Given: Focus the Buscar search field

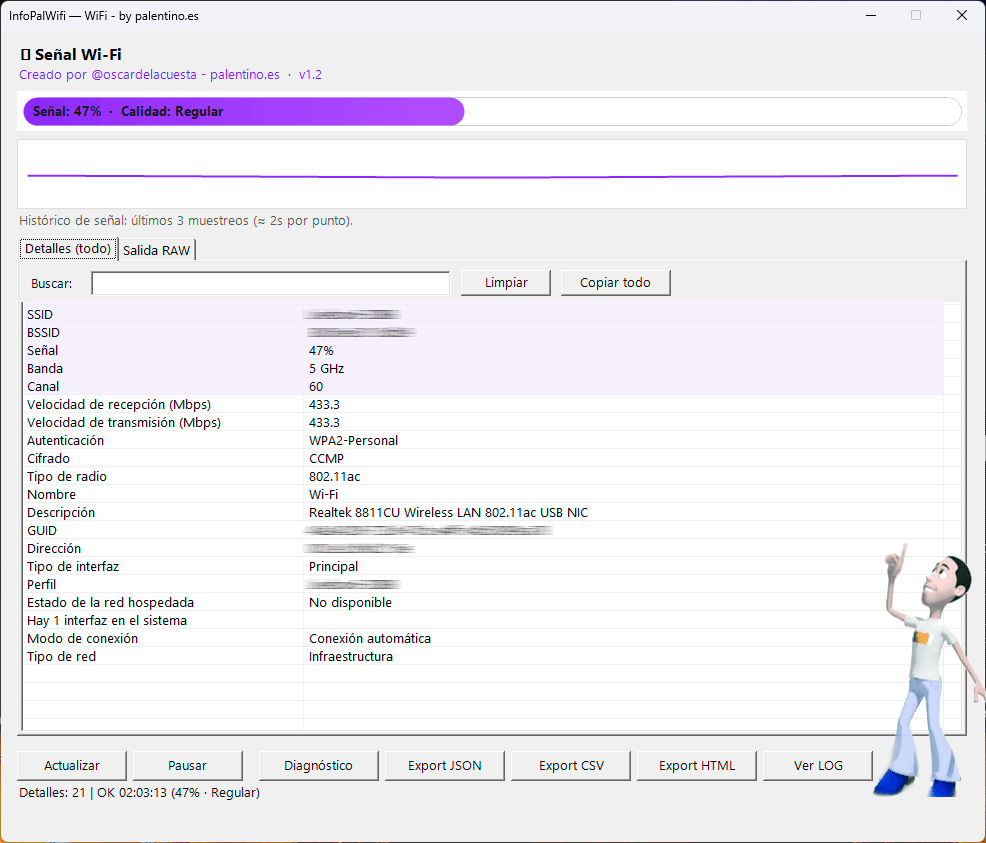Looking at the screenshot, I should click(x=270, y=284).
